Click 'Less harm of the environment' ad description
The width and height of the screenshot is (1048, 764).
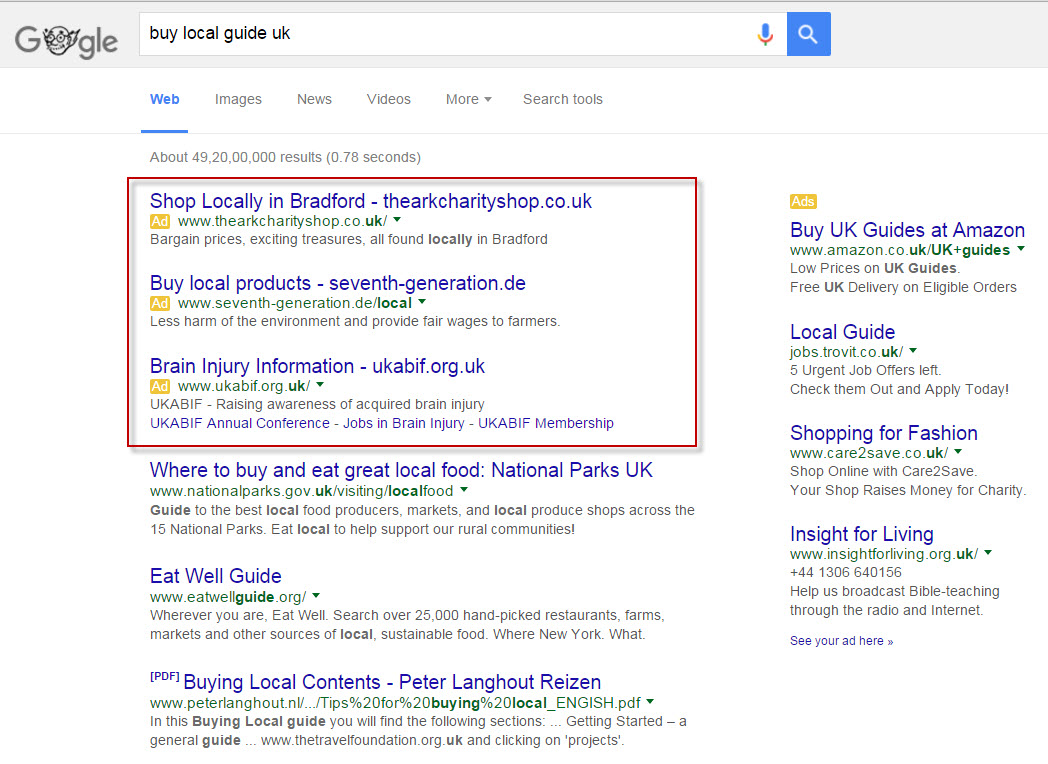click(x=355, y=322)
